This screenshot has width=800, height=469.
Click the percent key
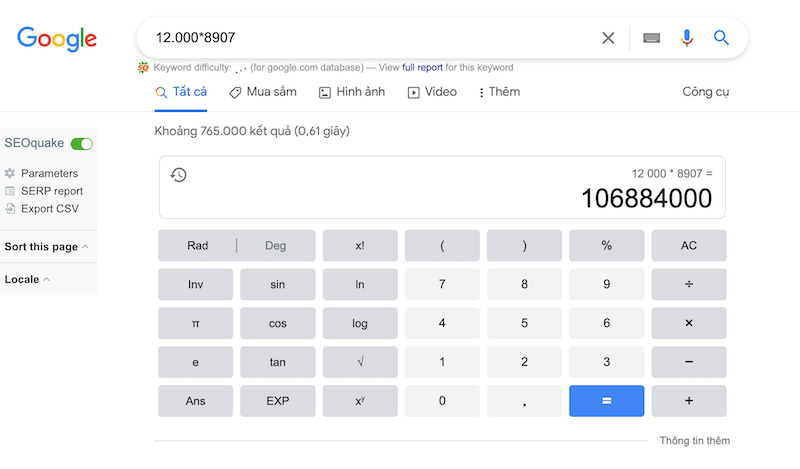607,245
